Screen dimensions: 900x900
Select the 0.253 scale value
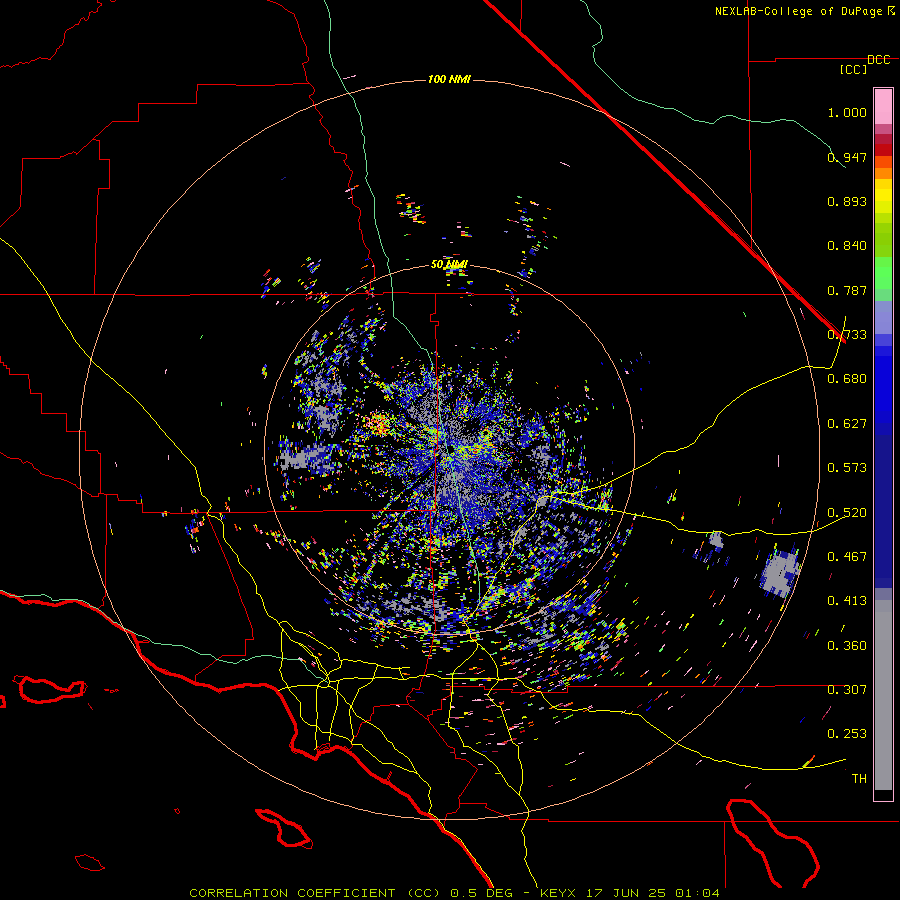coord(847,734)
